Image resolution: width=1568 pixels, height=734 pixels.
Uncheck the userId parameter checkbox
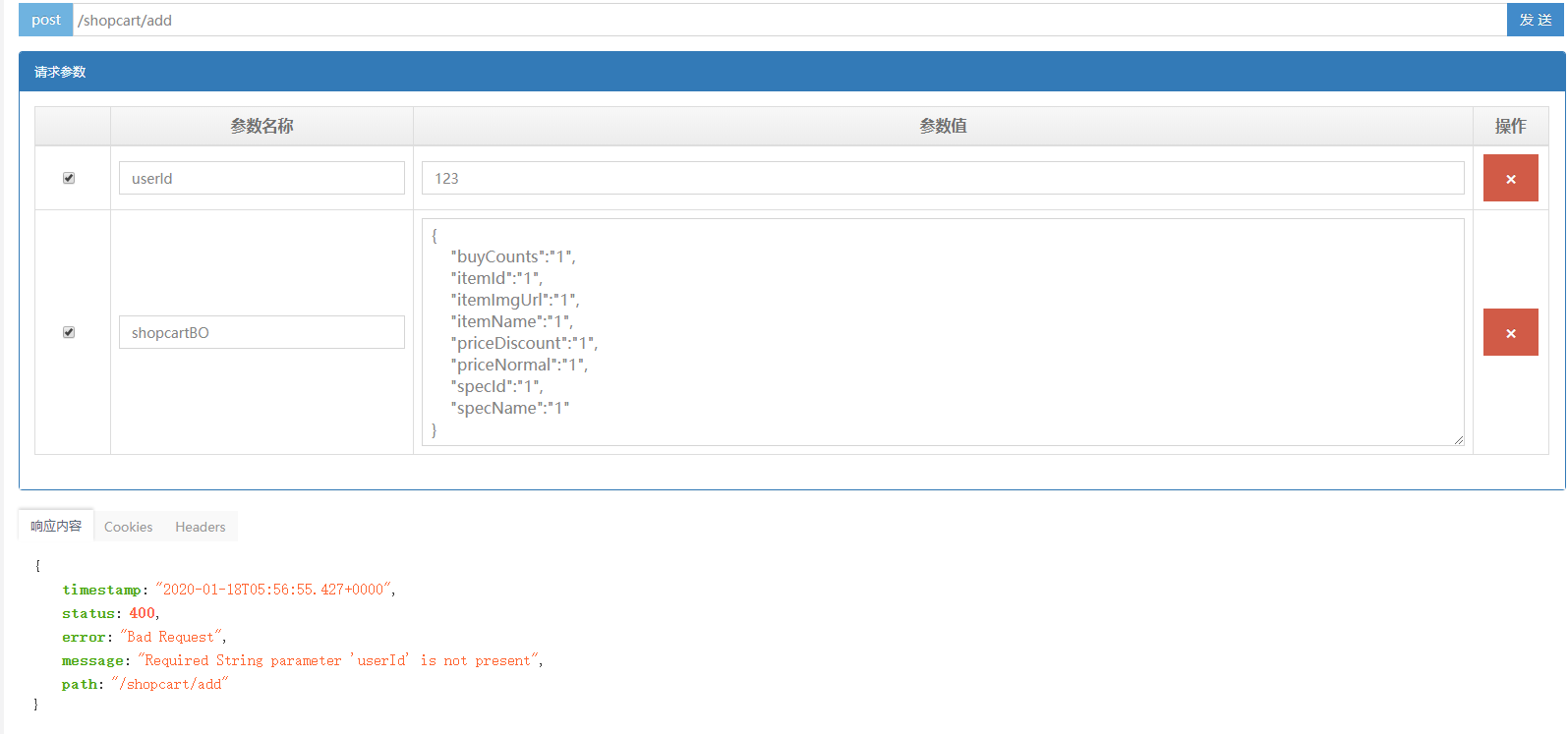[x=69, y=178]
